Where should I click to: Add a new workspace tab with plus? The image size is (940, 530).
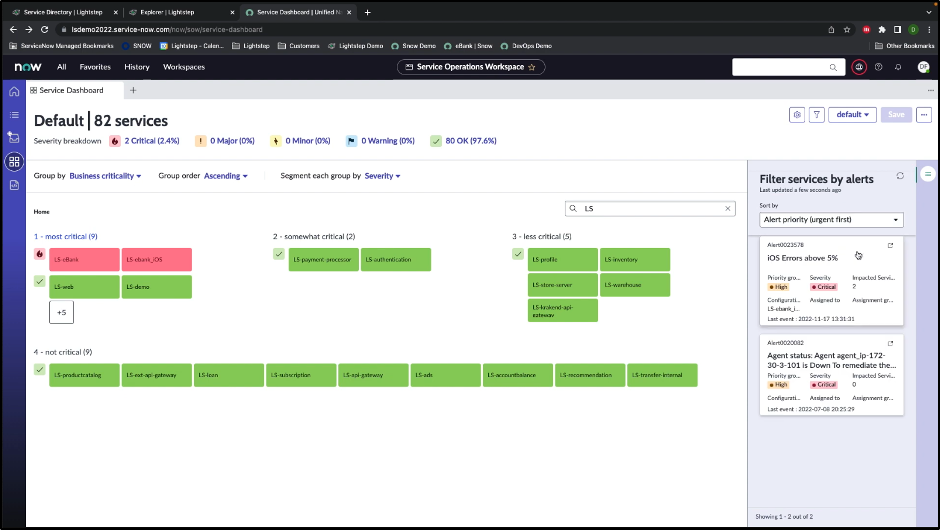click(x=133, y=91)
